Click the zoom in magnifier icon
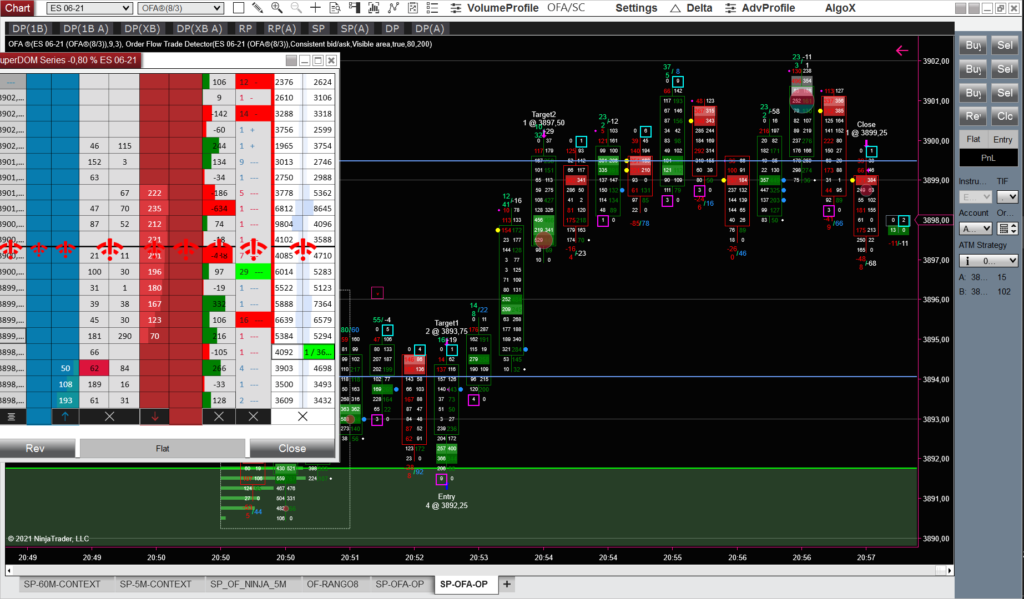The image size is (1024, 599). [x=277, y=8]
